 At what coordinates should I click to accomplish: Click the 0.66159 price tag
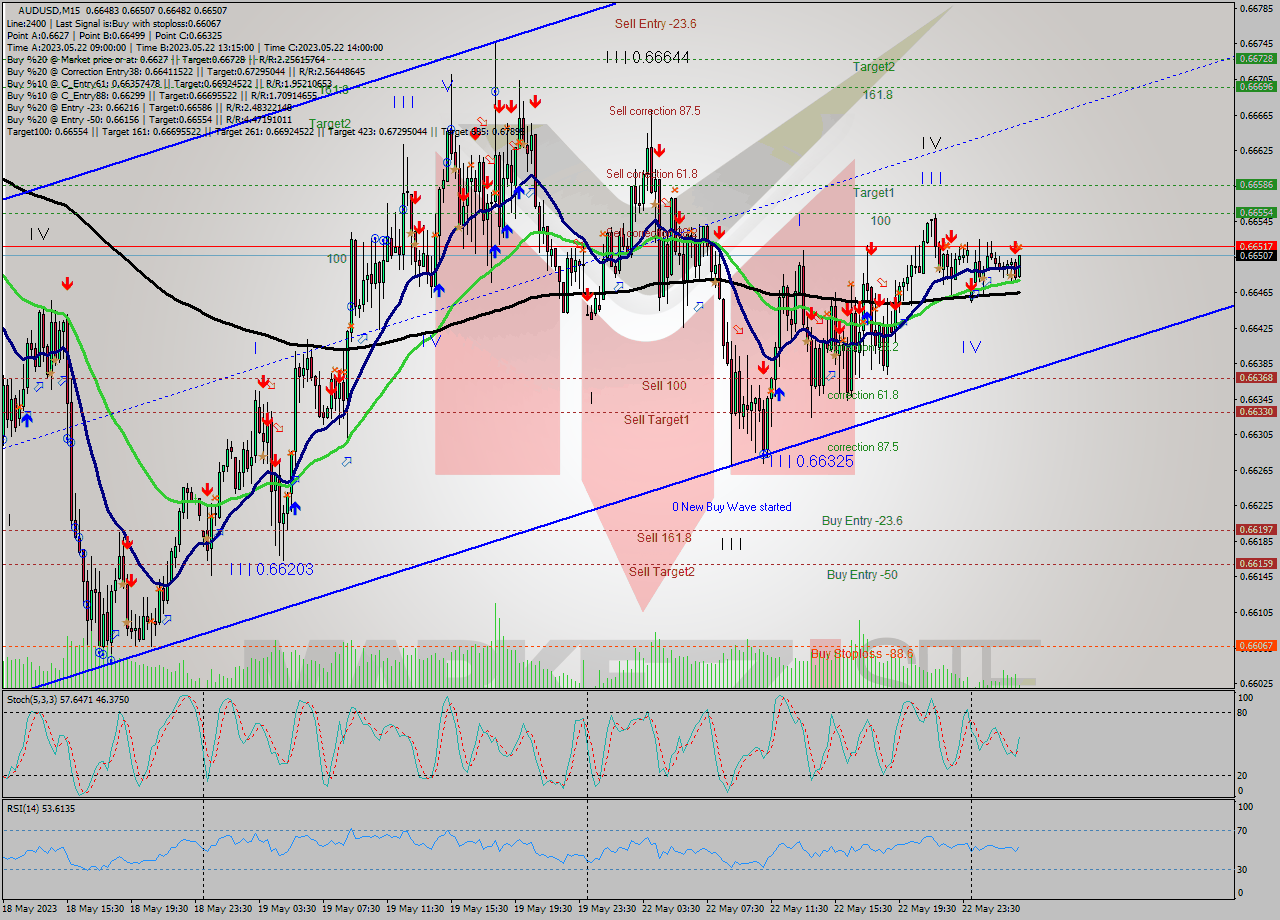click(1256, 563)
